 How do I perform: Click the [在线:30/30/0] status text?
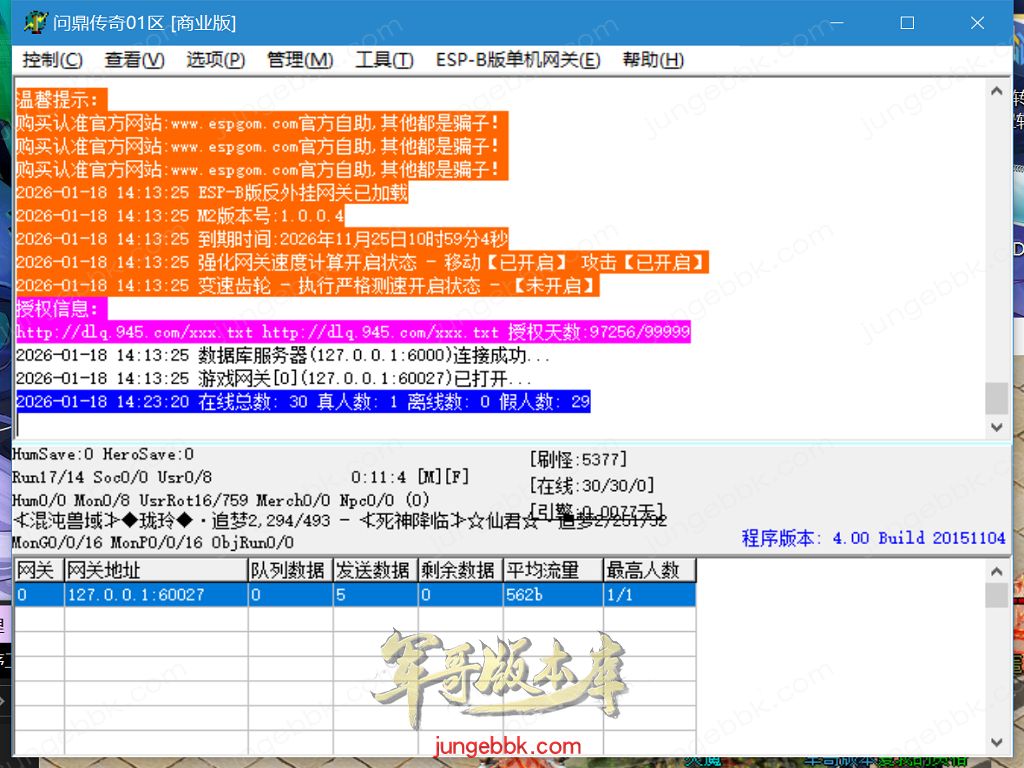(x=592, y=486)
